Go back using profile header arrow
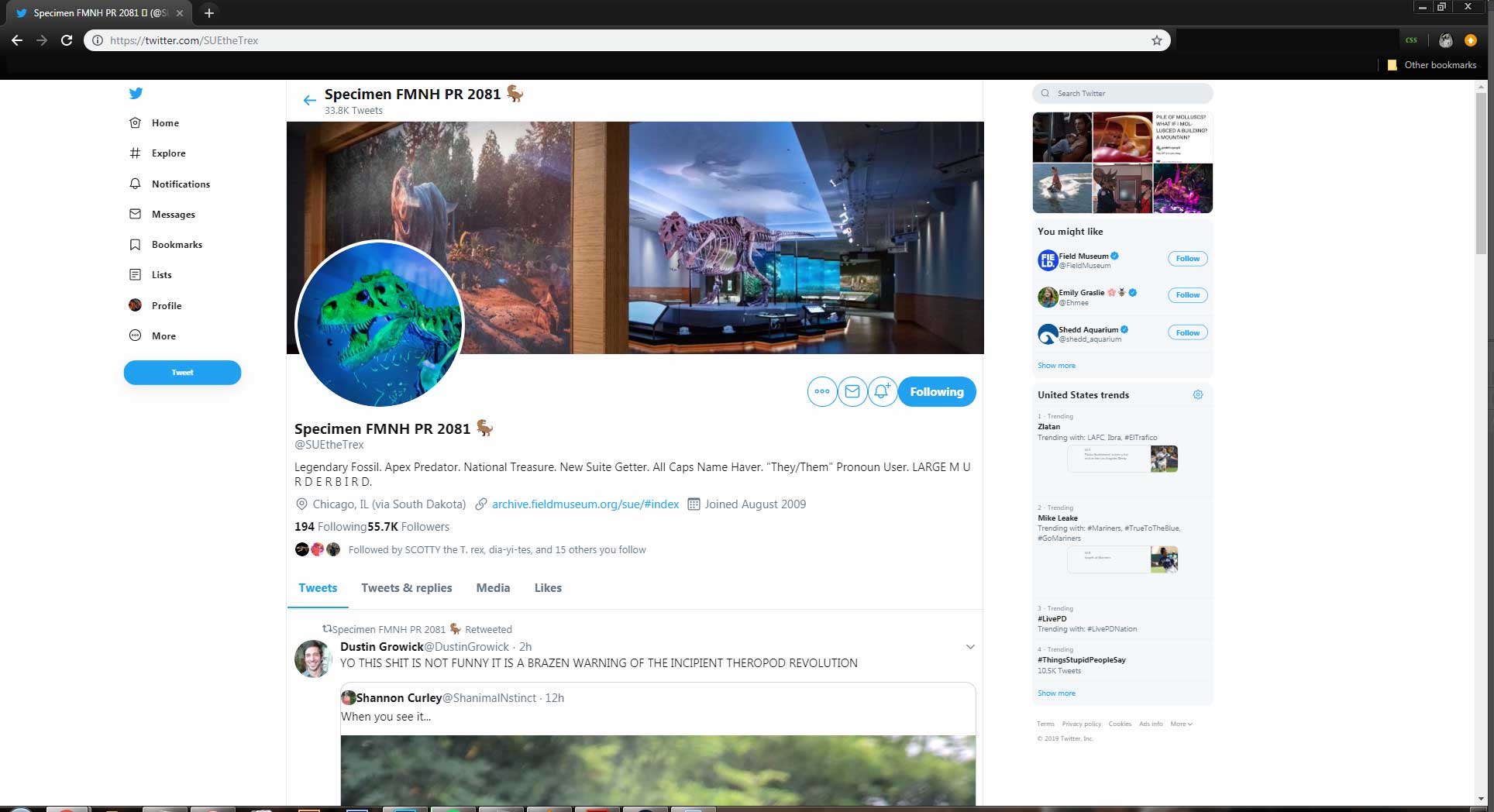The width and height of the screenshot is (1494, 812). coord(309,100)
